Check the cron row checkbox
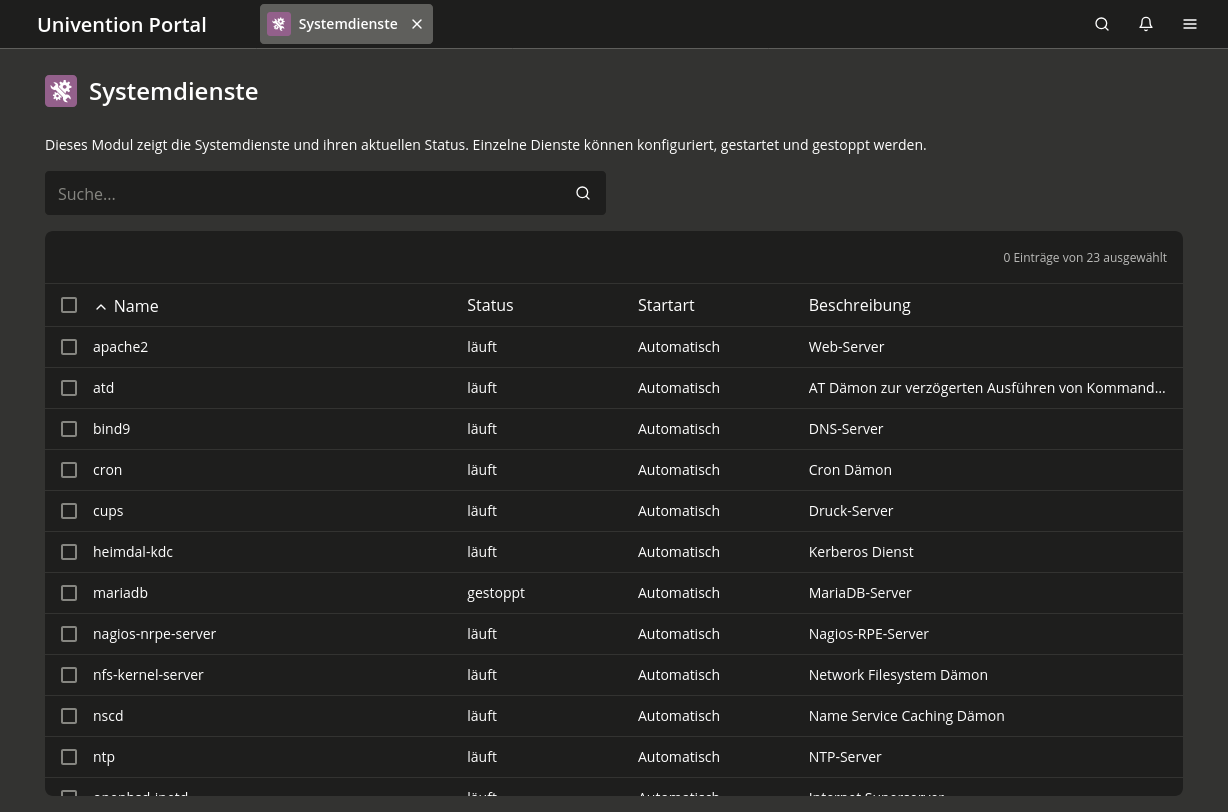Viewport: 1228px width, 812px height. point(69,470)
